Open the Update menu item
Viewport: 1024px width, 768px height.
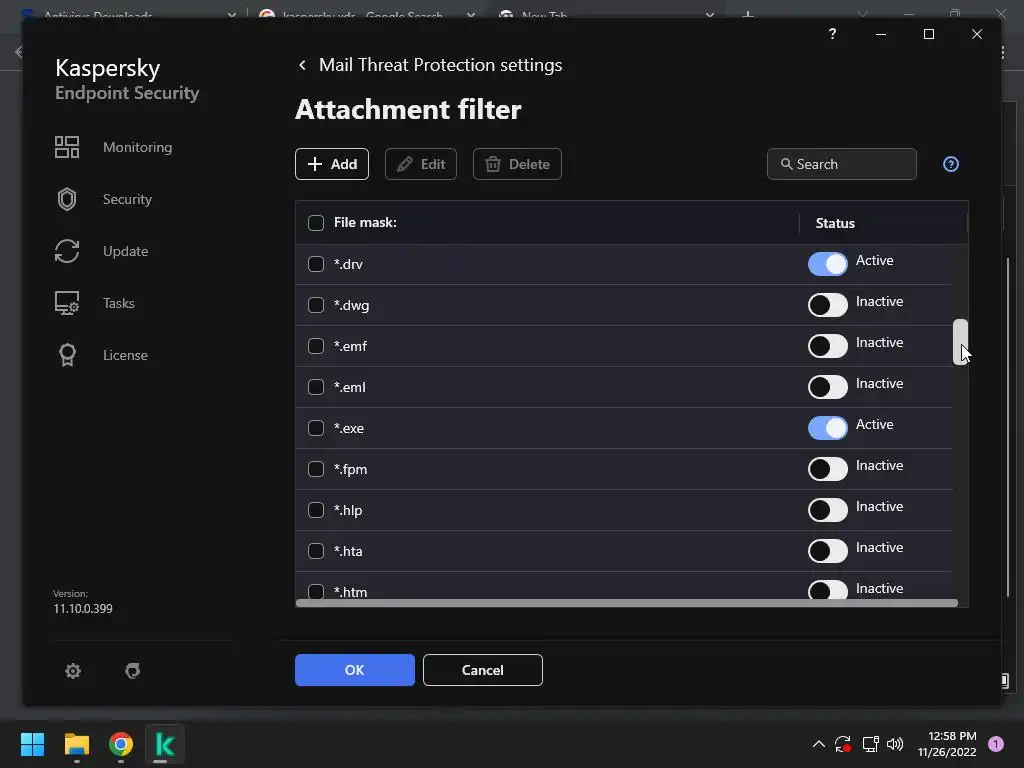pyautogui.click(x=125, y=251)
